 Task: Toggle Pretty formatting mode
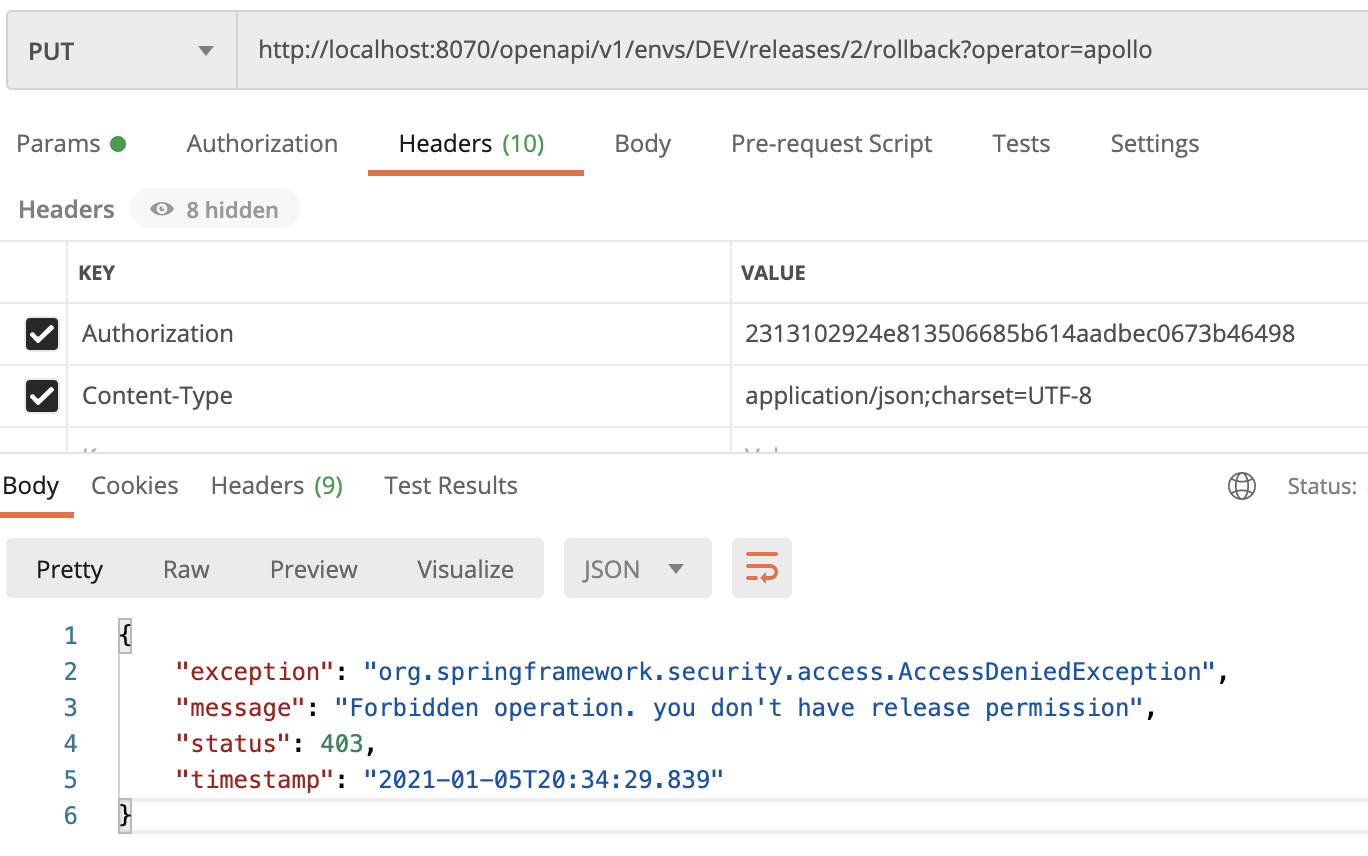(x=69, y=568)
